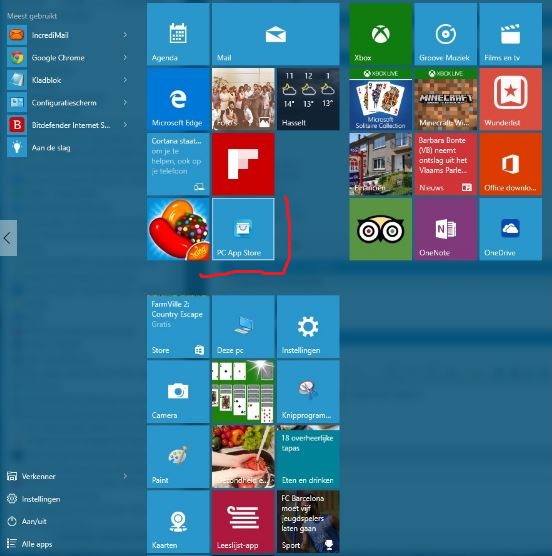Open the Wunderlist tile
This screenshot has height=556, width=552.
[x=511, y=99]
